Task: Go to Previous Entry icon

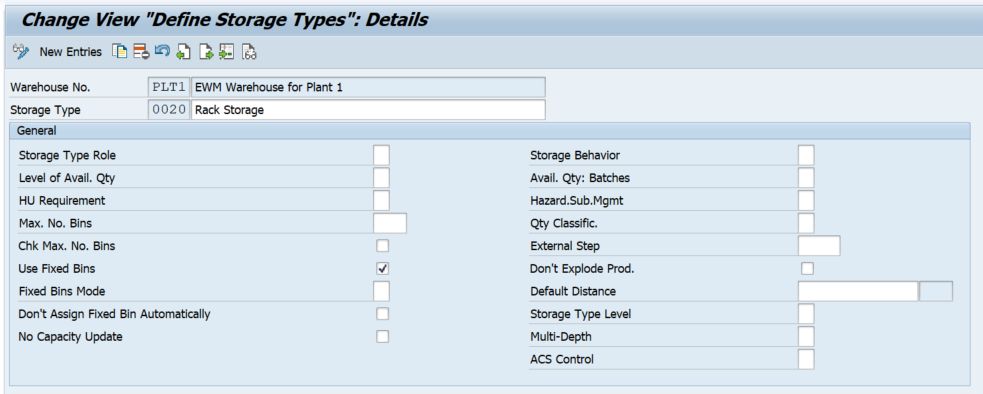Action: click(x=183, y=51)
